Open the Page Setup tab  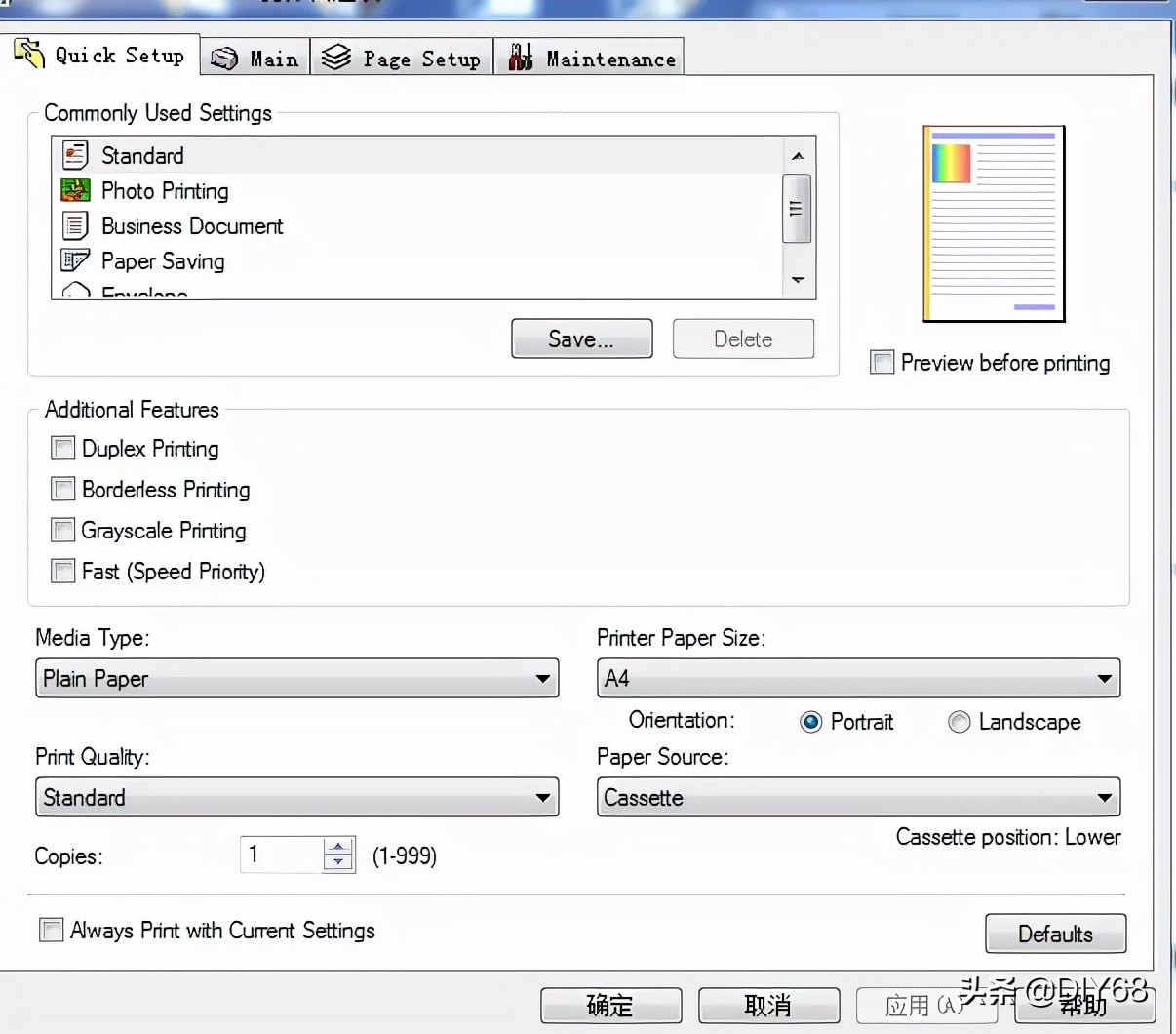pos(402,58)
